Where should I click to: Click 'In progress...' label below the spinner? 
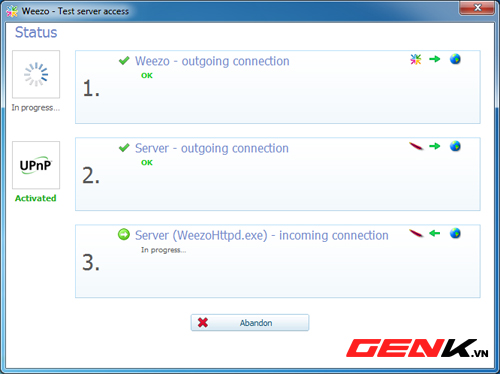(36, 108)
